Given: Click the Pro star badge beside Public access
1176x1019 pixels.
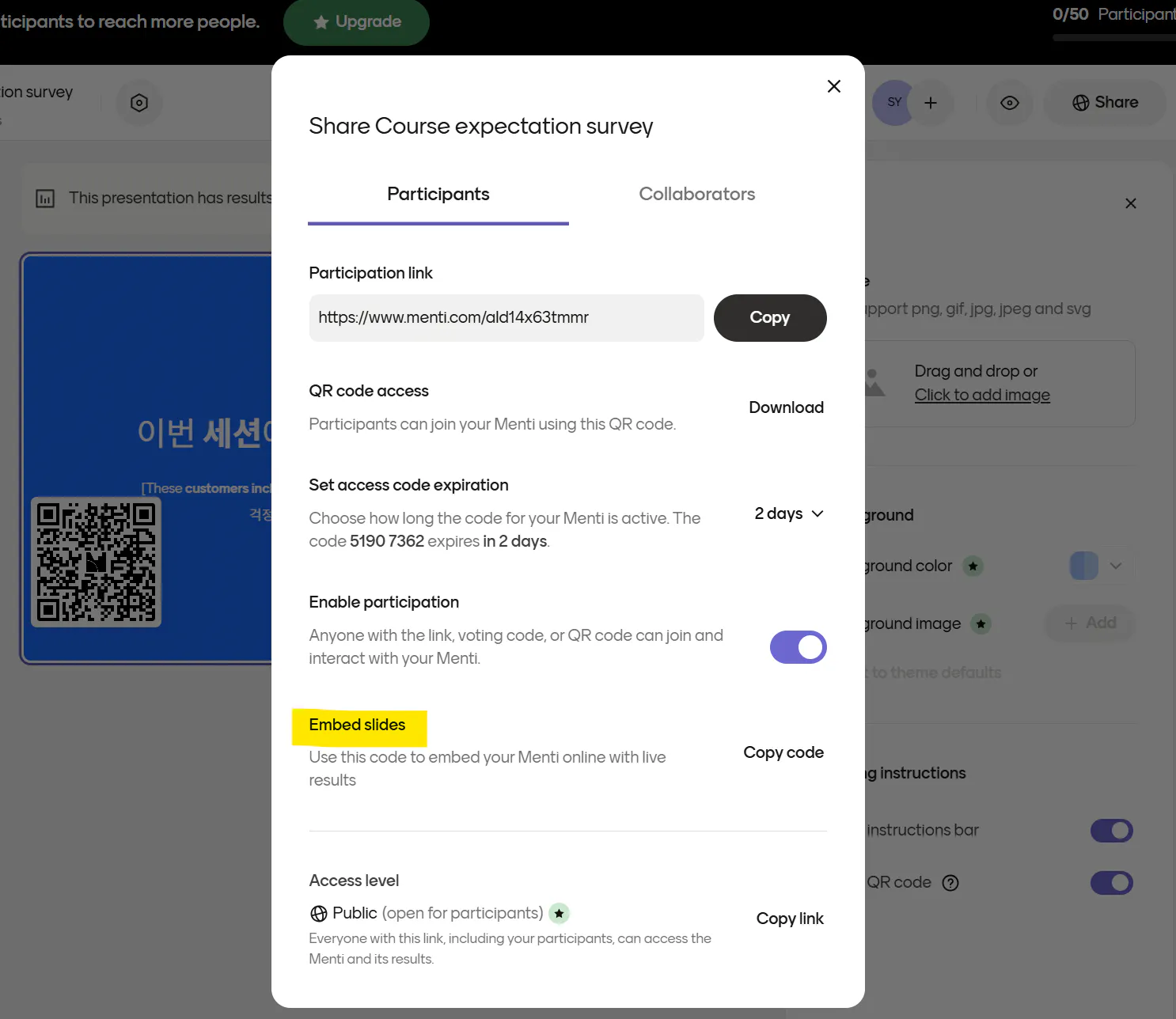Looking at the screenshot, I should click(x=559, y=913).
